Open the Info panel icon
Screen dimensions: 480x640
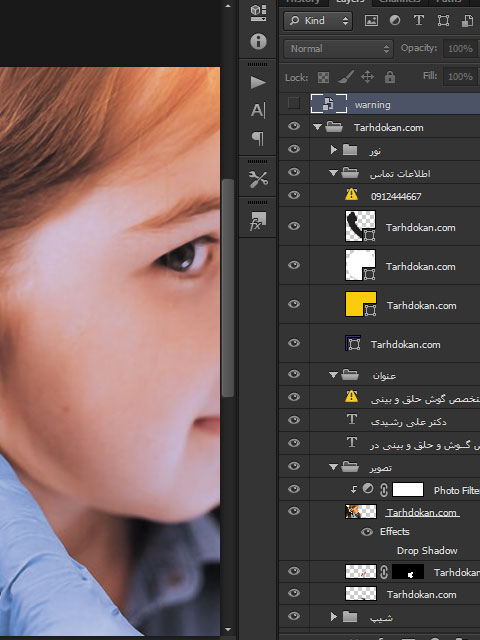coord(258,42)
